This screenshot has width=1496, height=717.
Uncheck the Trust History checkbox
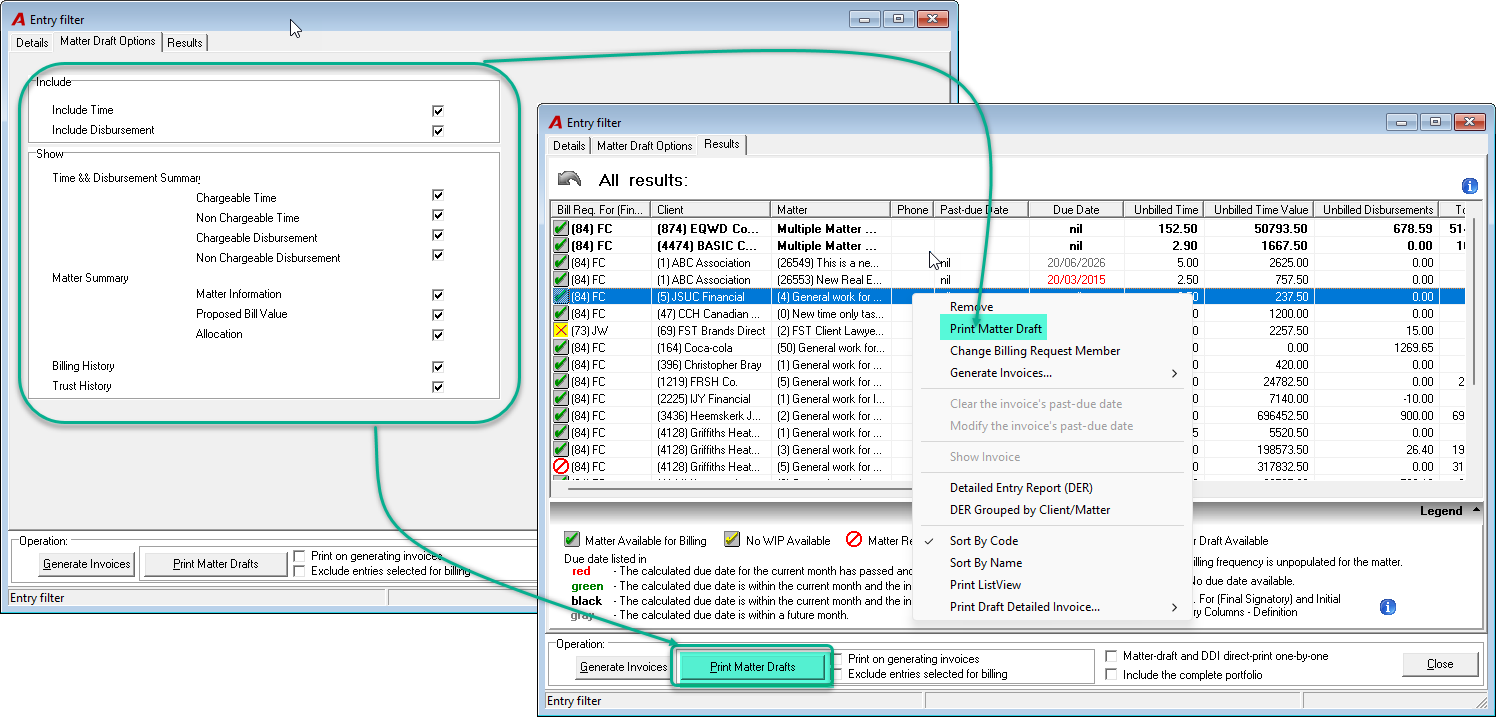437,387
